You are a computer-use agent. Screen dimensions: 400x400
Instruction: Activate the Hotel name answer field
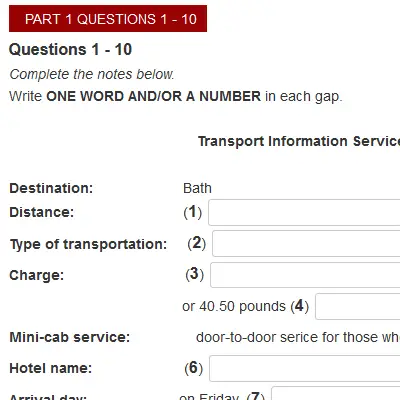(305, 368)
